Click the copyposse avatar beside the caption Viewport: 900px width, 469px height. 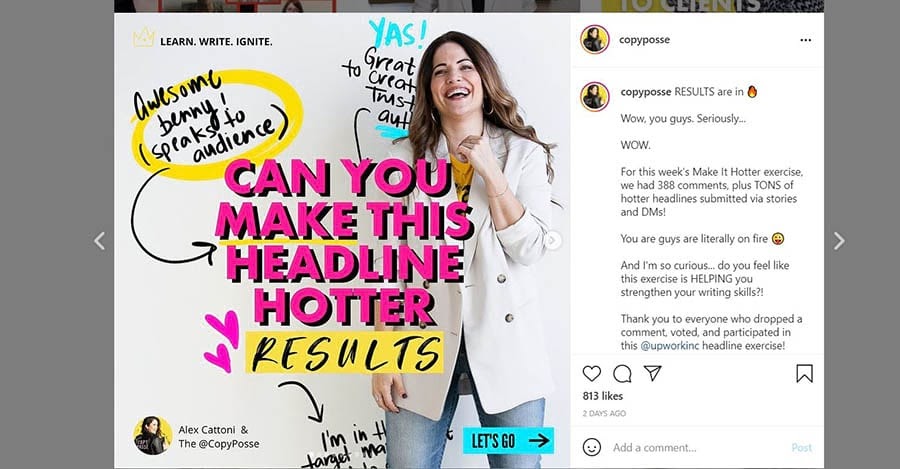pyautogui.click(x=594, y=96)
